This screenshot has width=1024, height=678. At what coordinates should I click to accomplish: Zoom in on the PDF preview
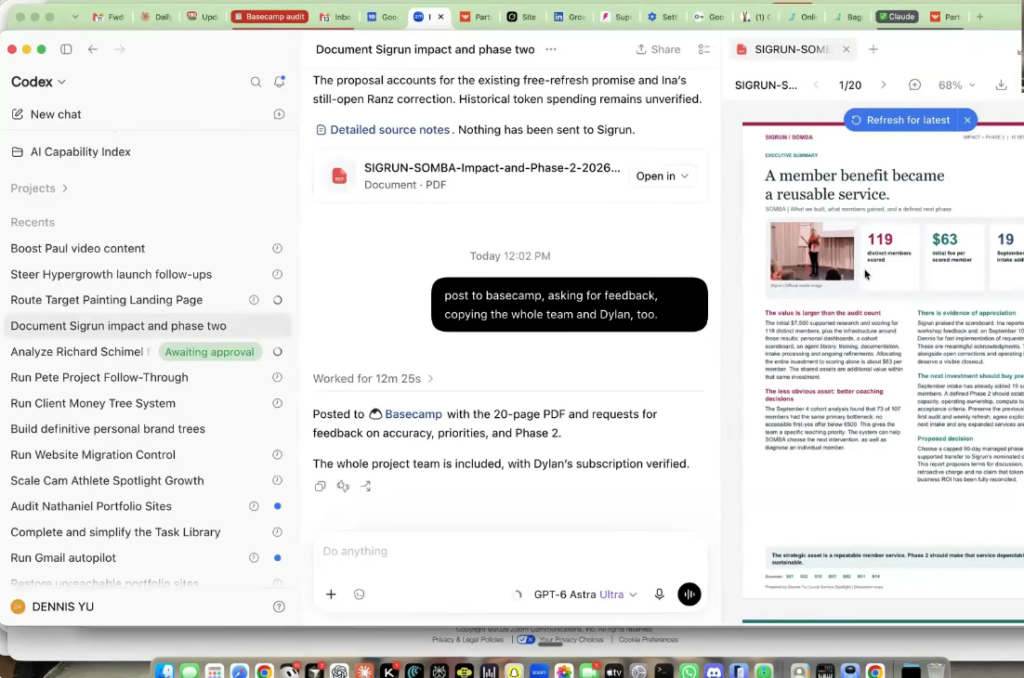[914, 85]
